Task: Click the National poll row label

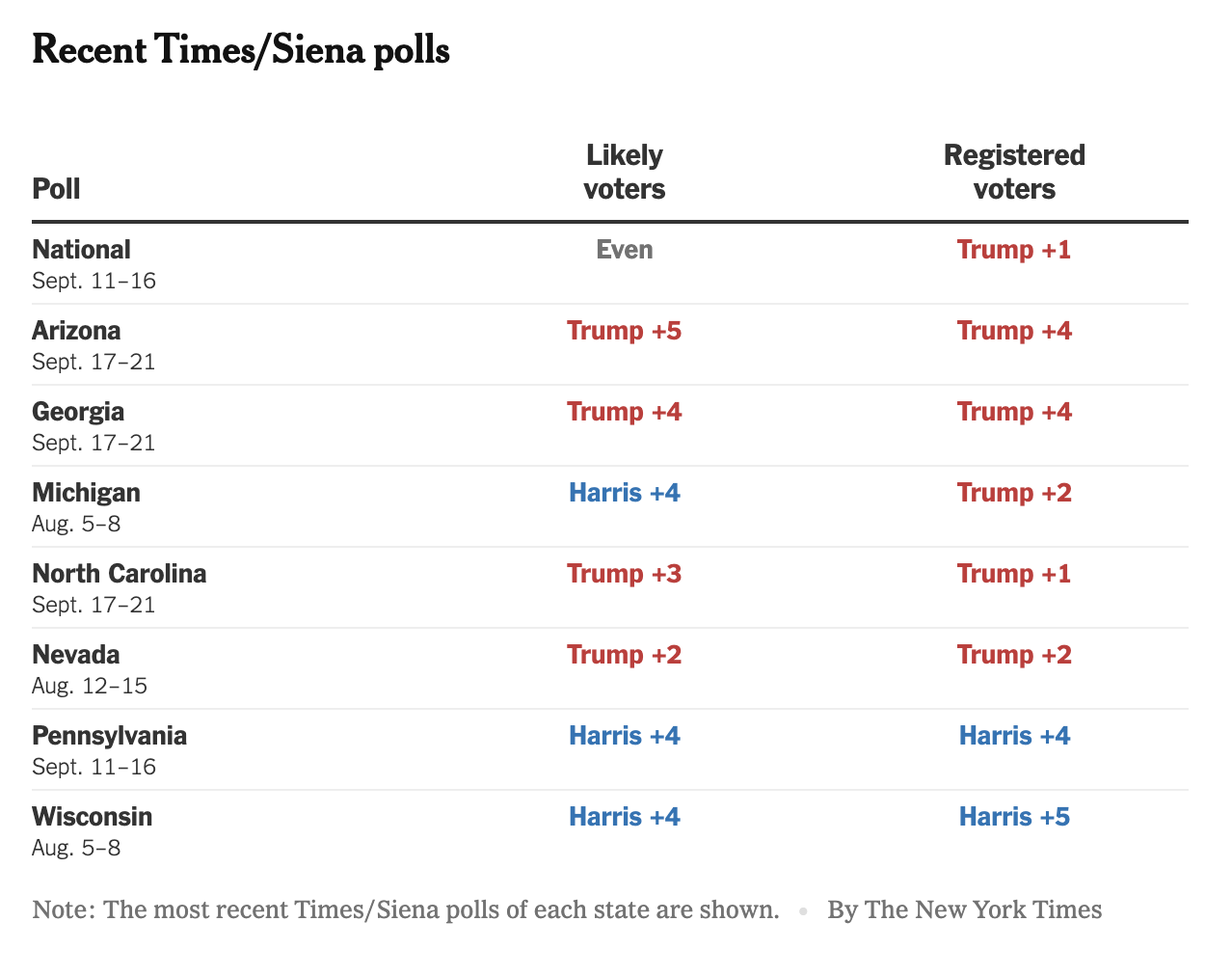Action: [81, 250]
